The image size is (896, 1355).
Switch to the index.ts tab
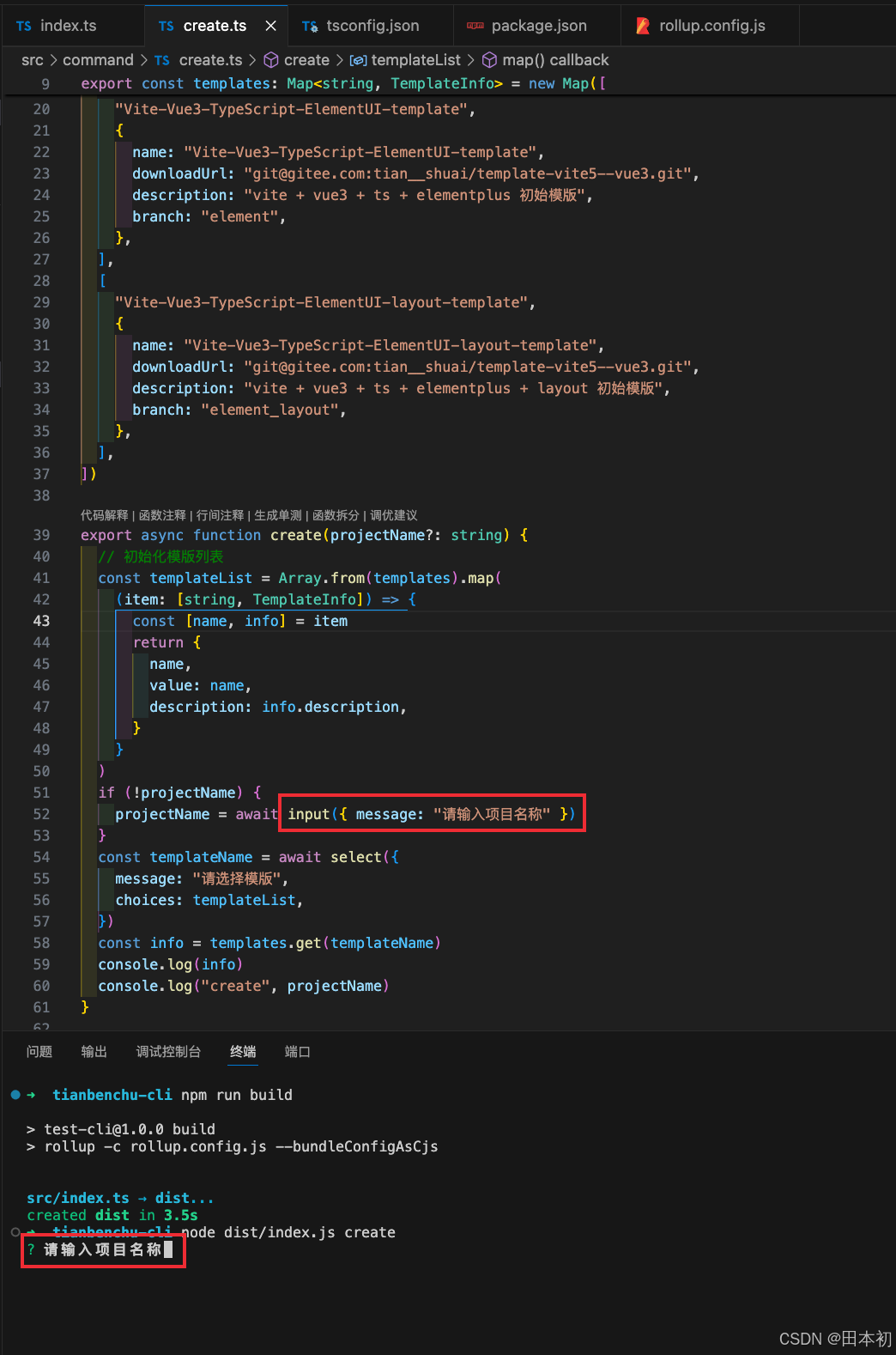coord(57,26)
